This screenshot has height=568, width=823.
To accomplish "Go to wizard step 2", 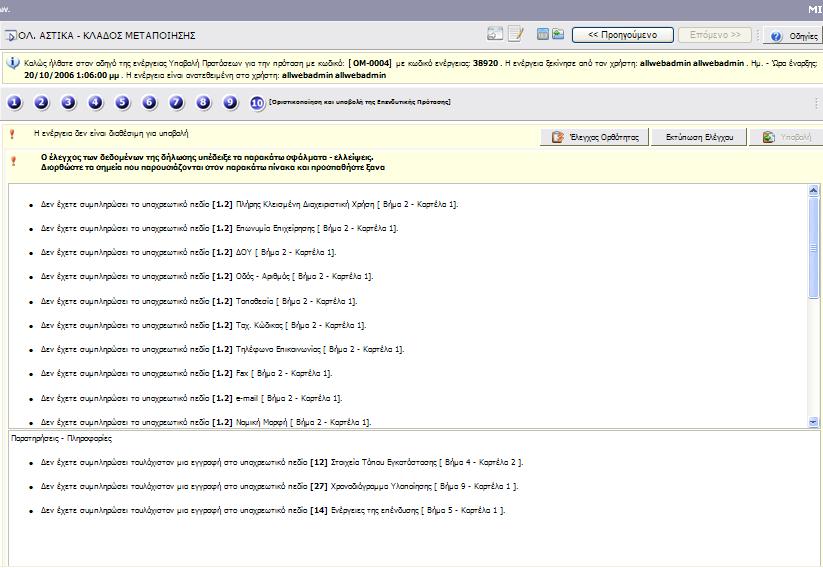I will (41, 102).
